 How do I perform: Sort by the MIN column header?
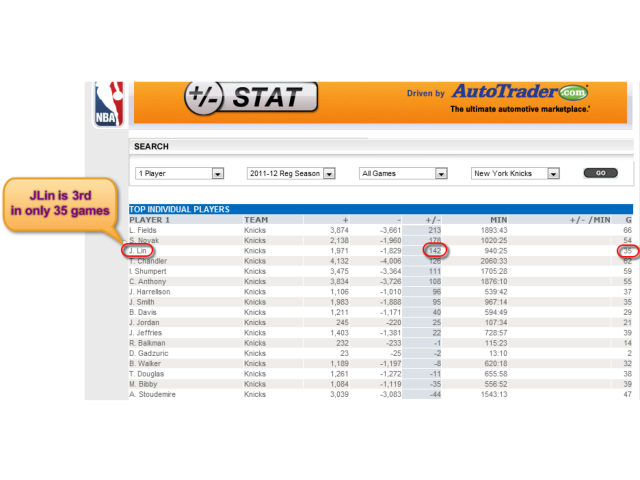coord(498,220)
